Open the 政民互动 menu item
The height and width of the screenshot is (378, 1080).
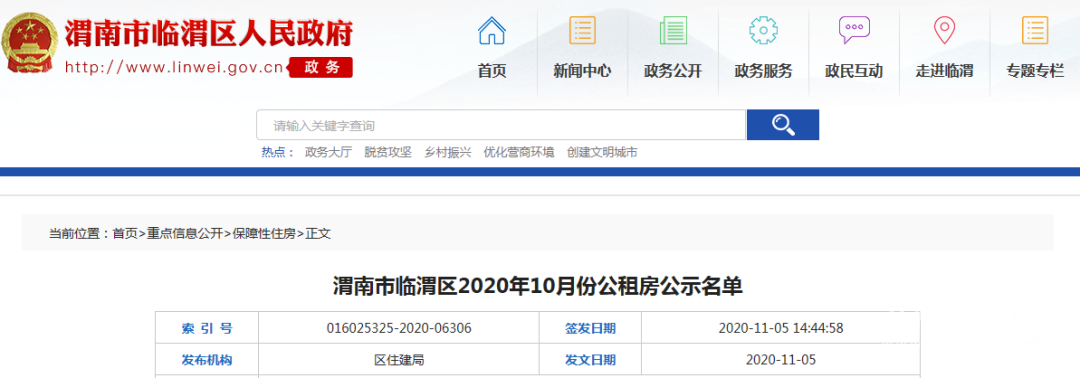click(854, 71)
